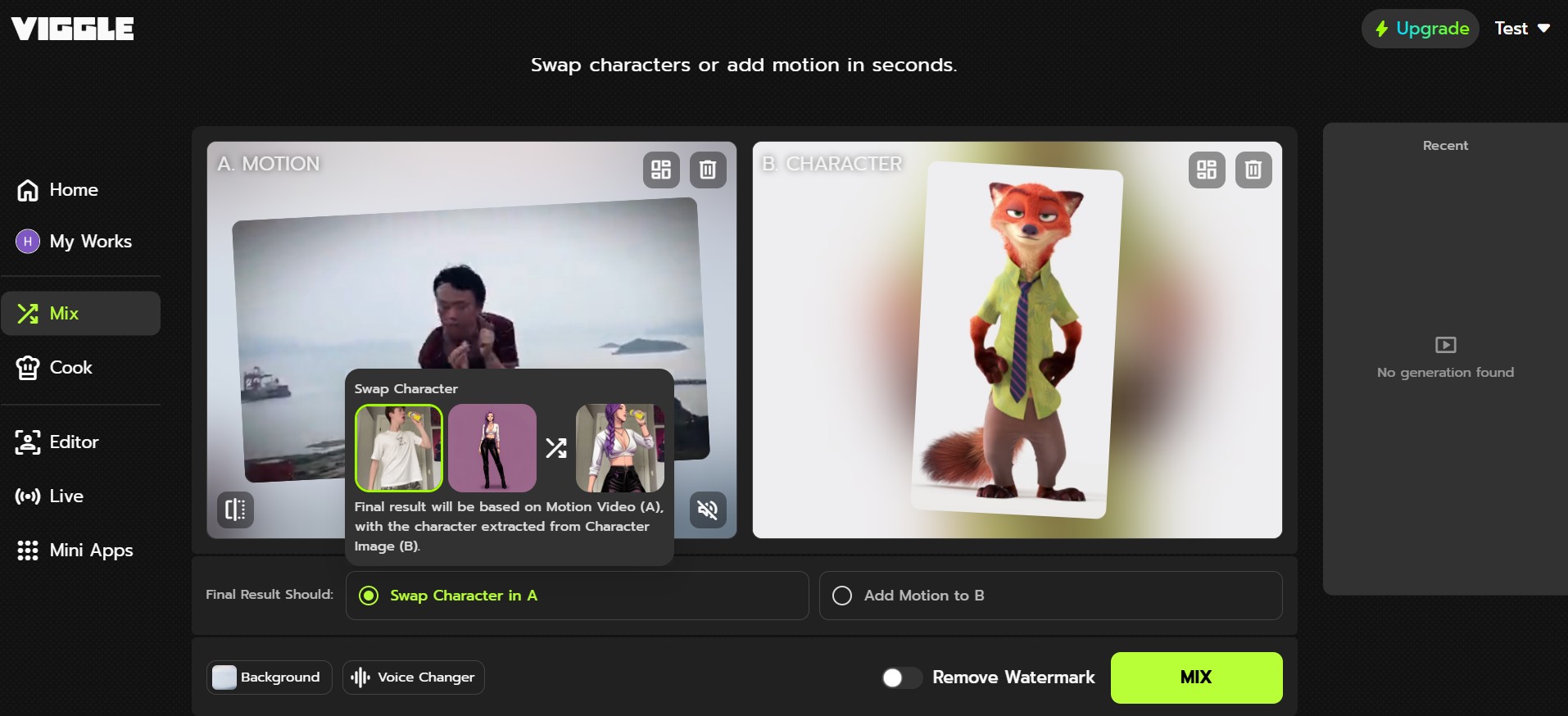Click the tagline 'Swap characters or add motion in seconds.'
Screen dimensions: 1568x716
click(744, 65)
